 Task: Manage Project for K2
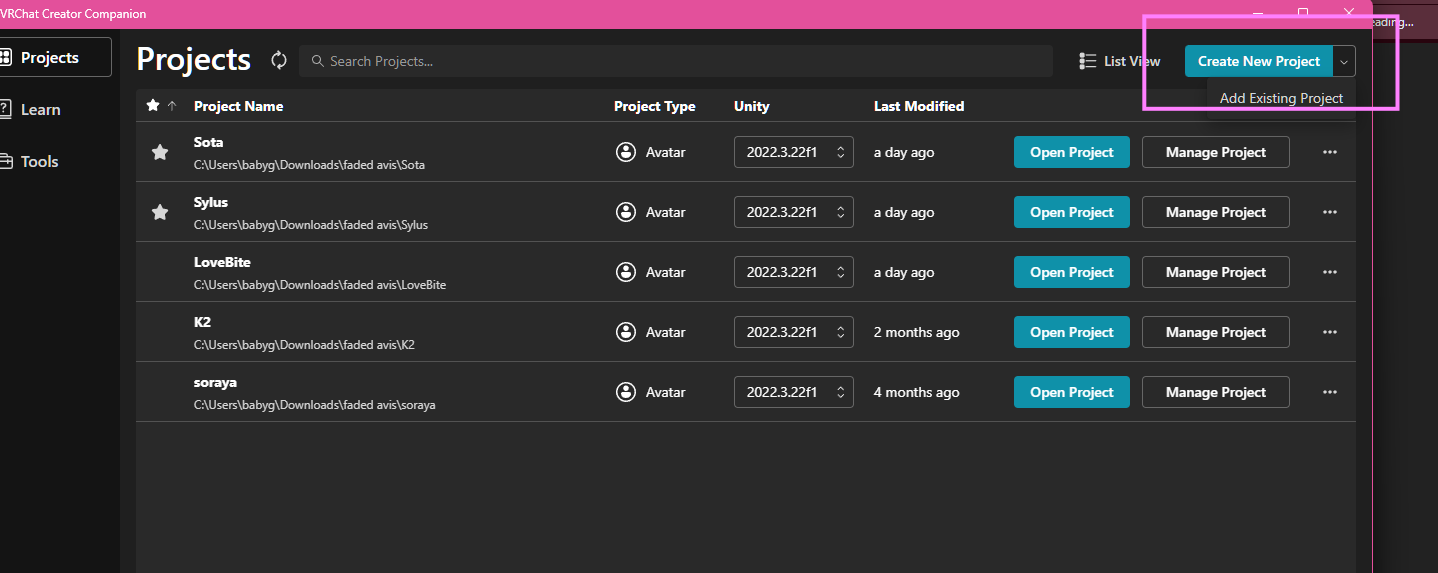tap(1216, 332)
